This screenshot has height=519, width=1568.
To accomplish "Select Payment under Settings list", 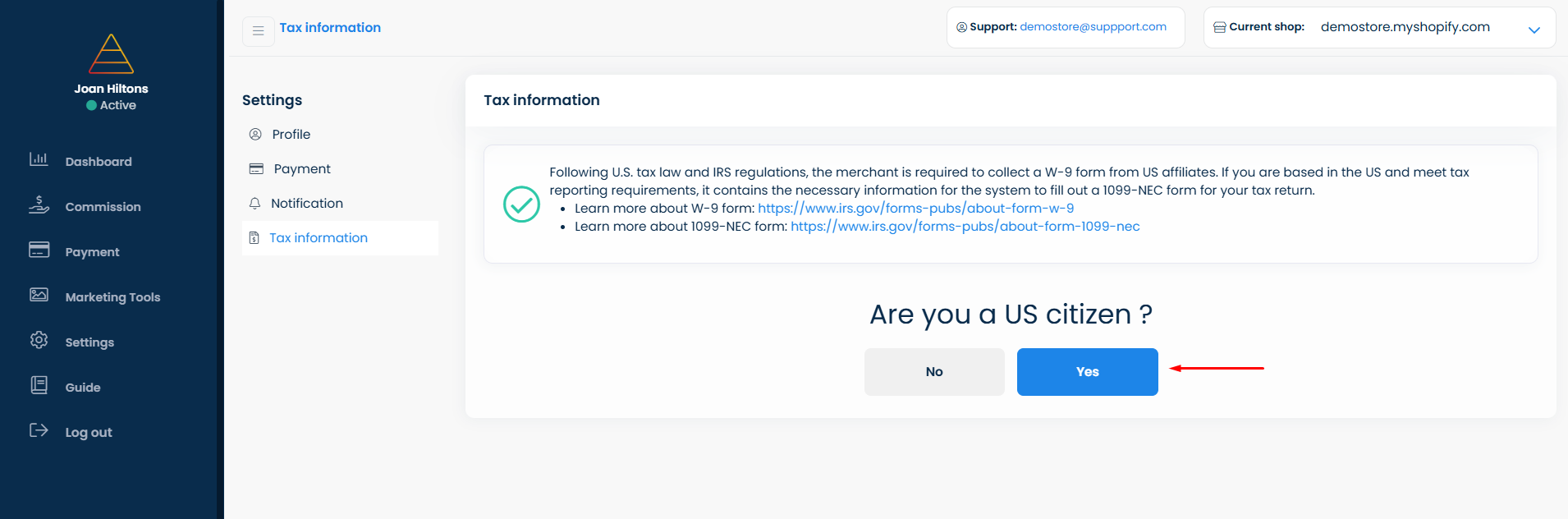I will click(x=302, y=169).
